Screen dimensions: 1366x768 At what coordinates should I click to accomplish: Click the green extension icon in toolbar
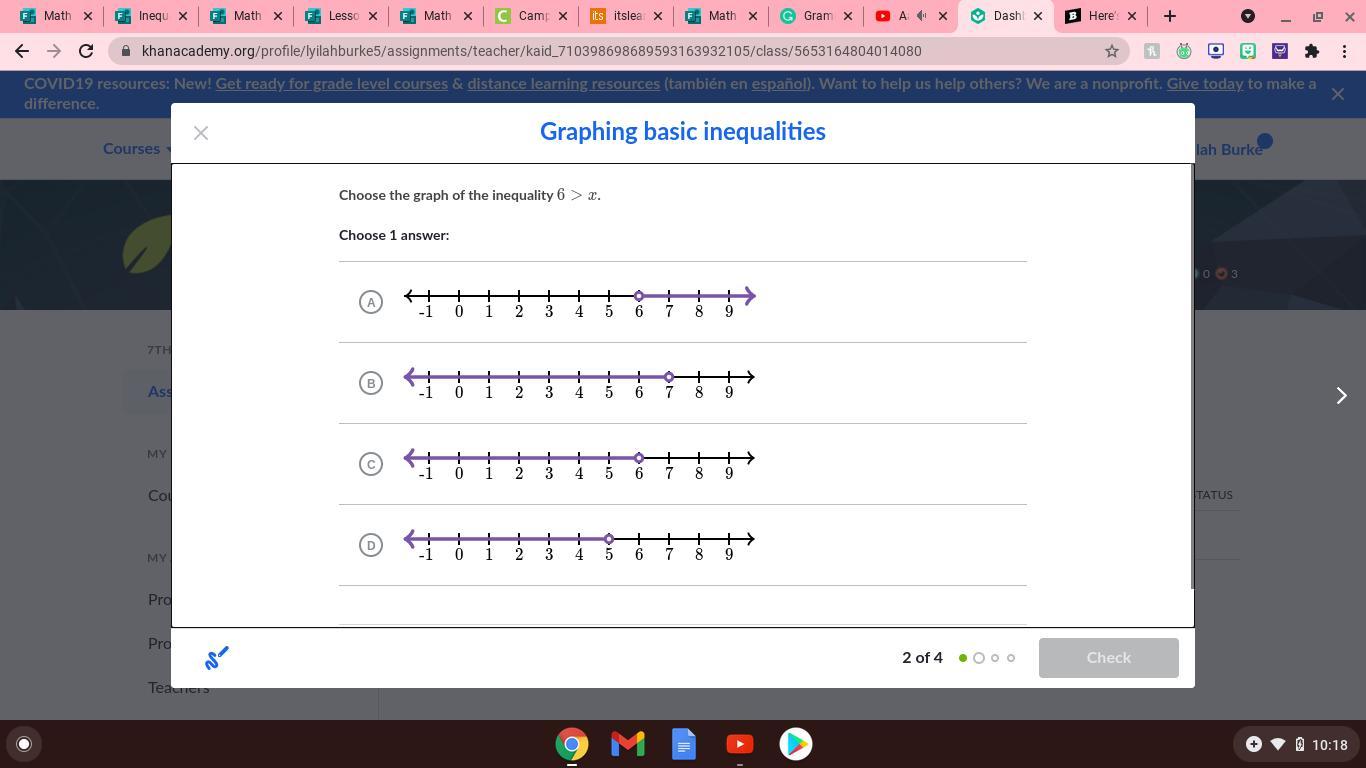pyautogui.click(x=1184, y=51)
